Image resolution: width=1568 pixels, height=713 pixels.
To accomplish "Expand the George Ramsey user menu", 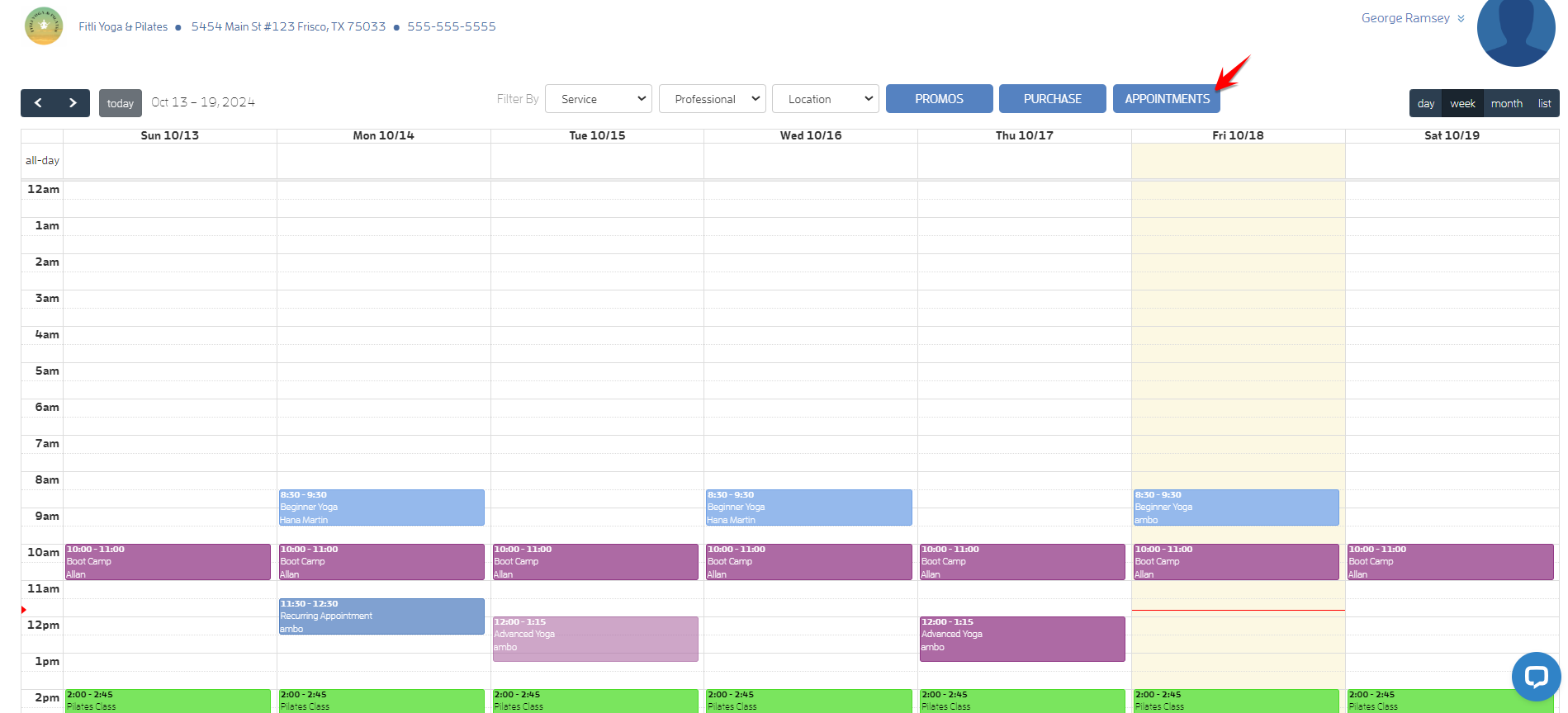I will click(x=1413, y=18).
